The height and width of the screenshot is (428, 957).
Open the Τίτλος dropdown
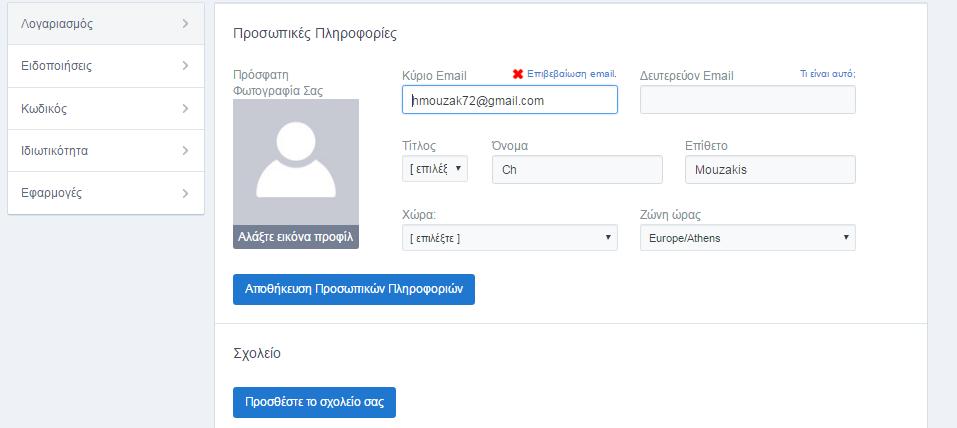point(435,169)
